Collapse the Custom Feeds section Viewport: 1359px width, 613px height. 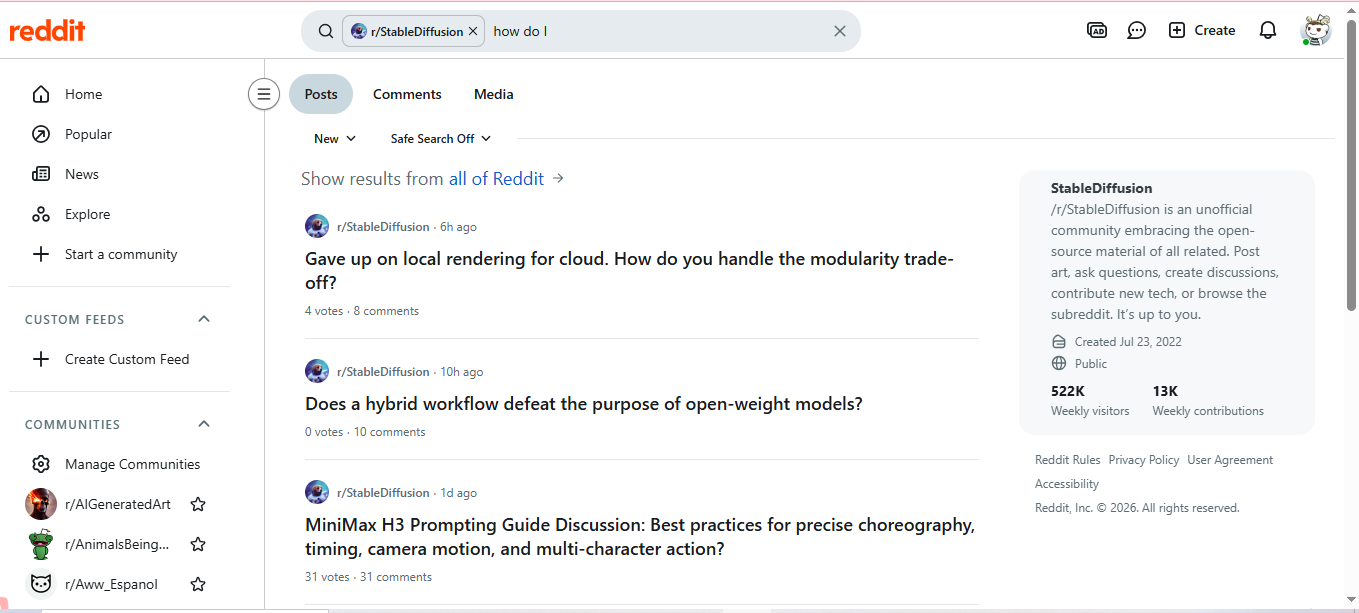click(204, 319)
